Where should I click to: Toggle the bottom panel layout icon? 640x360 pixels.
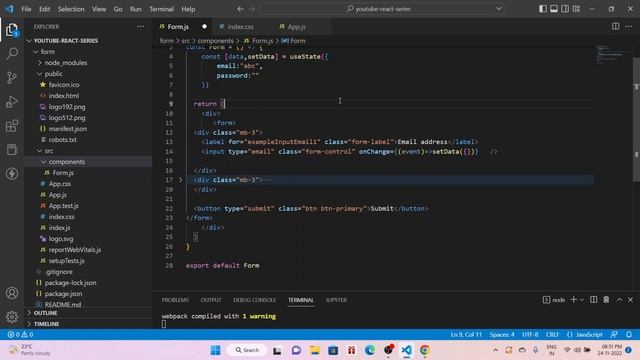[554, 9]
